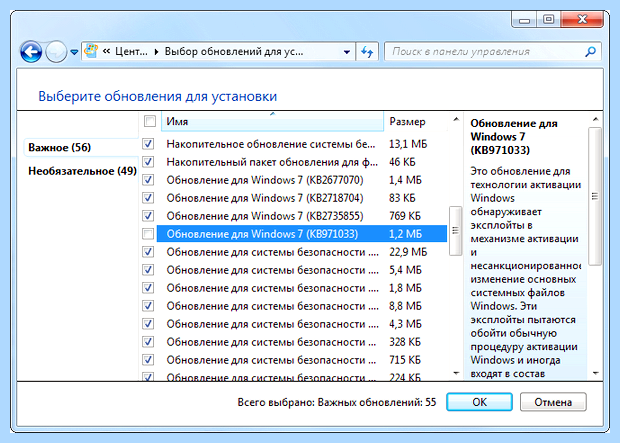The image size is (620, 443).
Task: Click the Windows Update icon in address bar
Action: coord(91,51)
